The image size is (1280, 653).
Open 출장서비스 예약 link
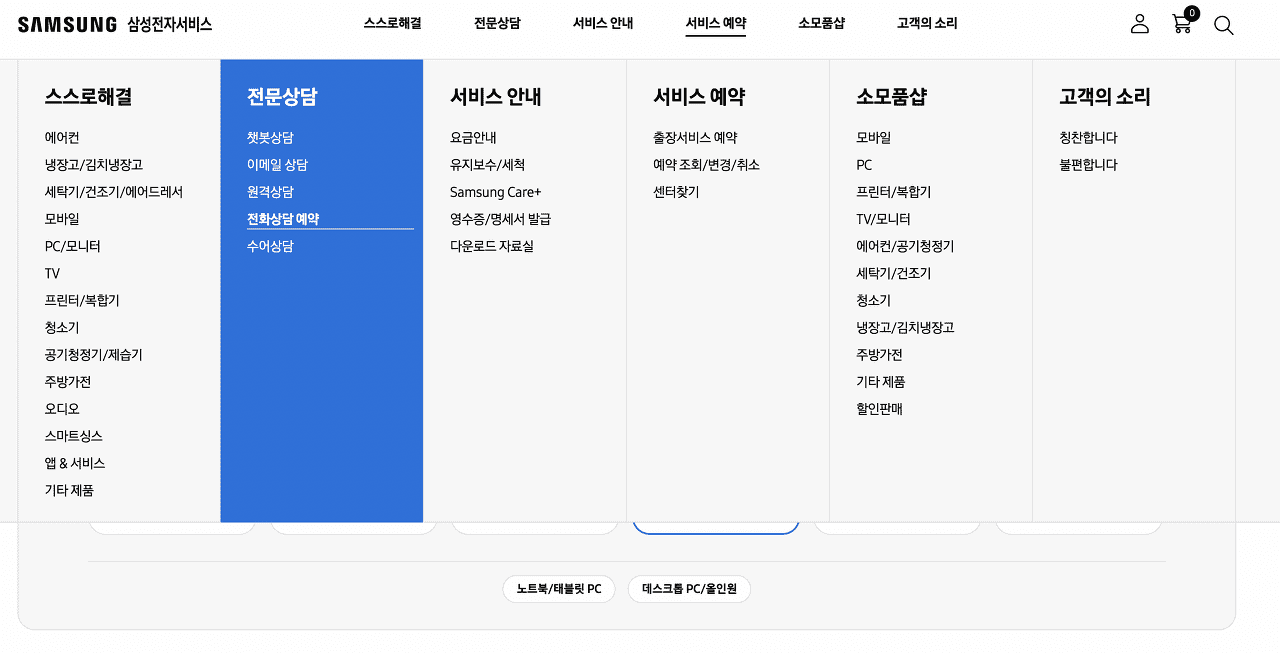(695, 138)
